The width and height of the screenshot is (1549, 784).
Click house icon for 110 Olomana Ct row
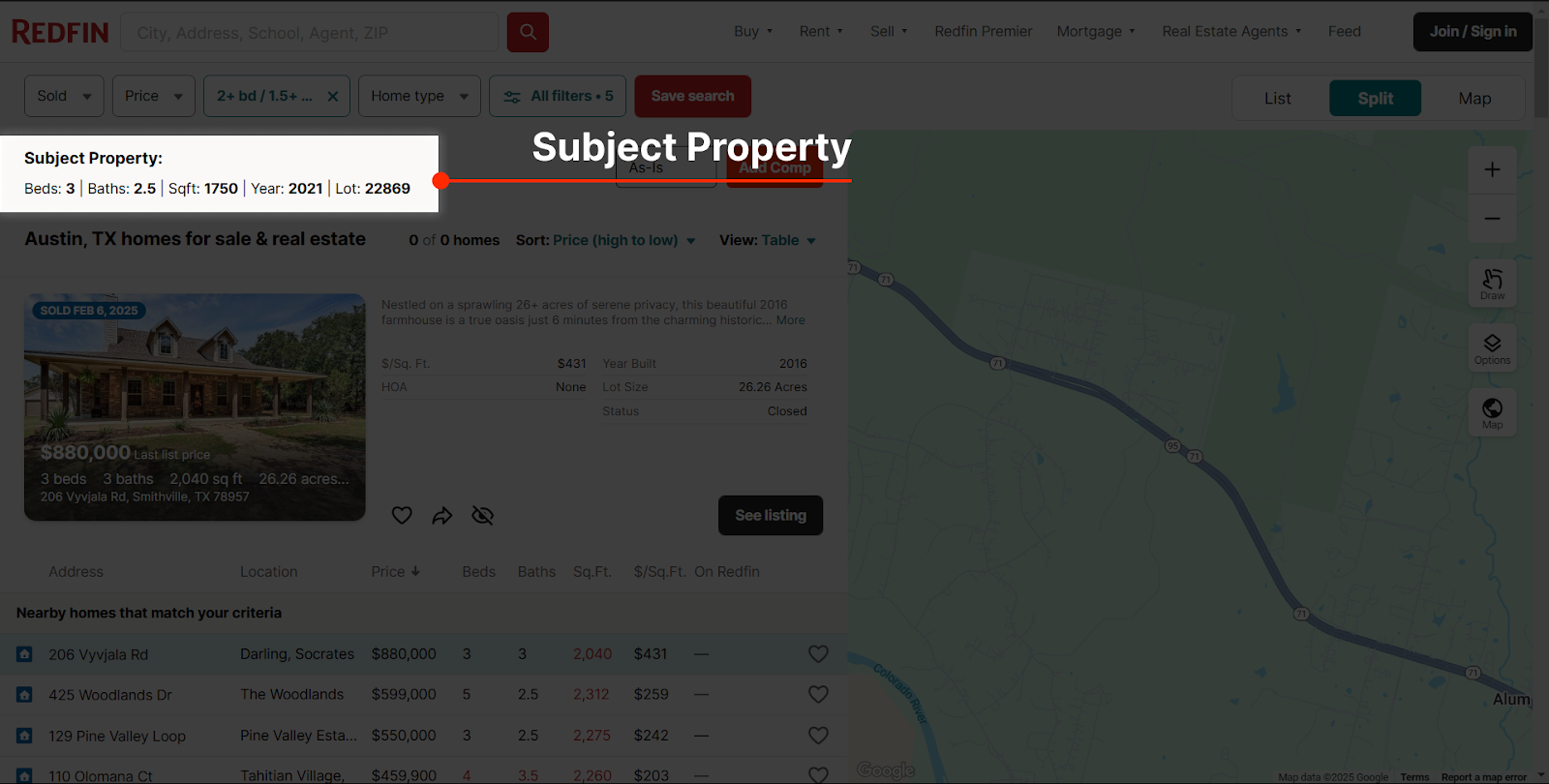coord(24,775)
